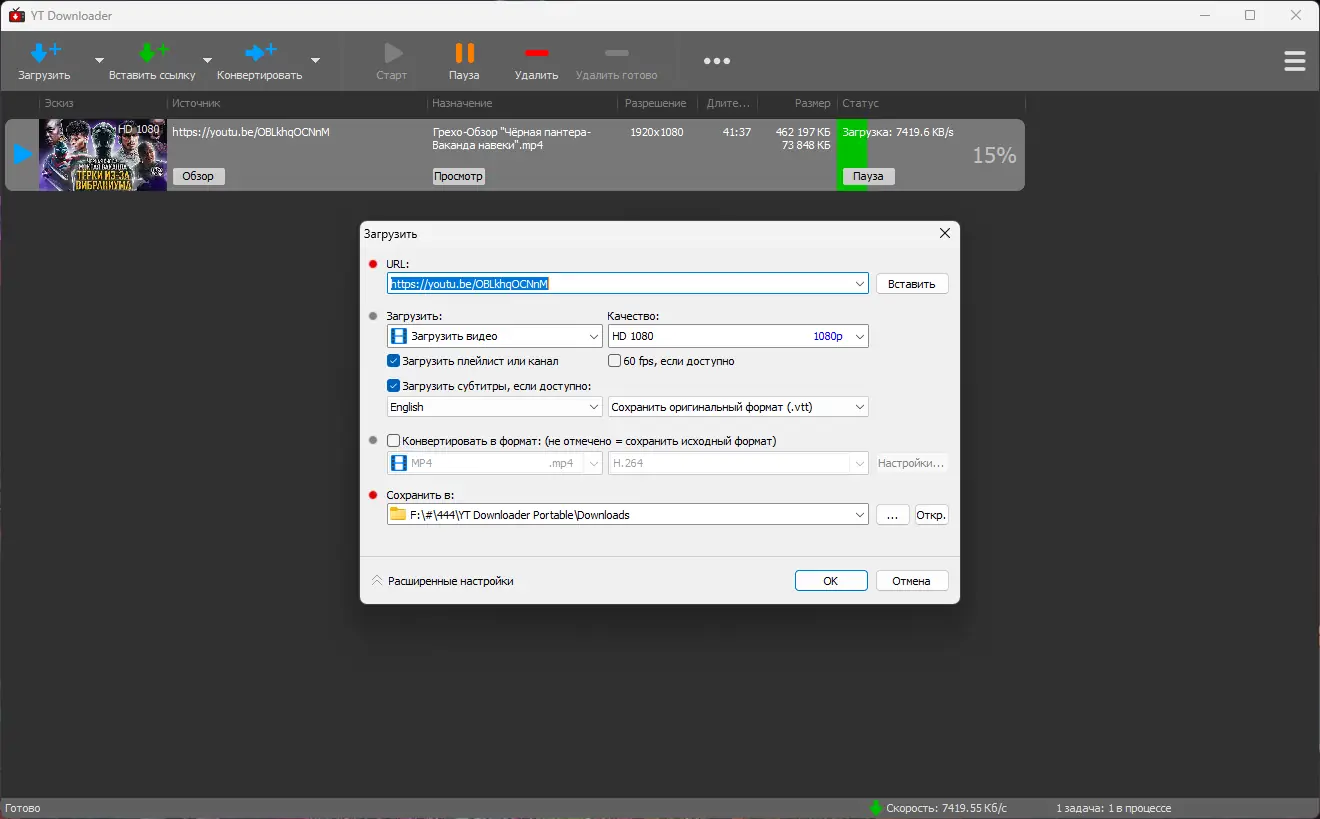The height and width of the screenshot is (819, 1320).
Task: Expand the URL history dropdown arrow
Action: [x=860, y=284]
